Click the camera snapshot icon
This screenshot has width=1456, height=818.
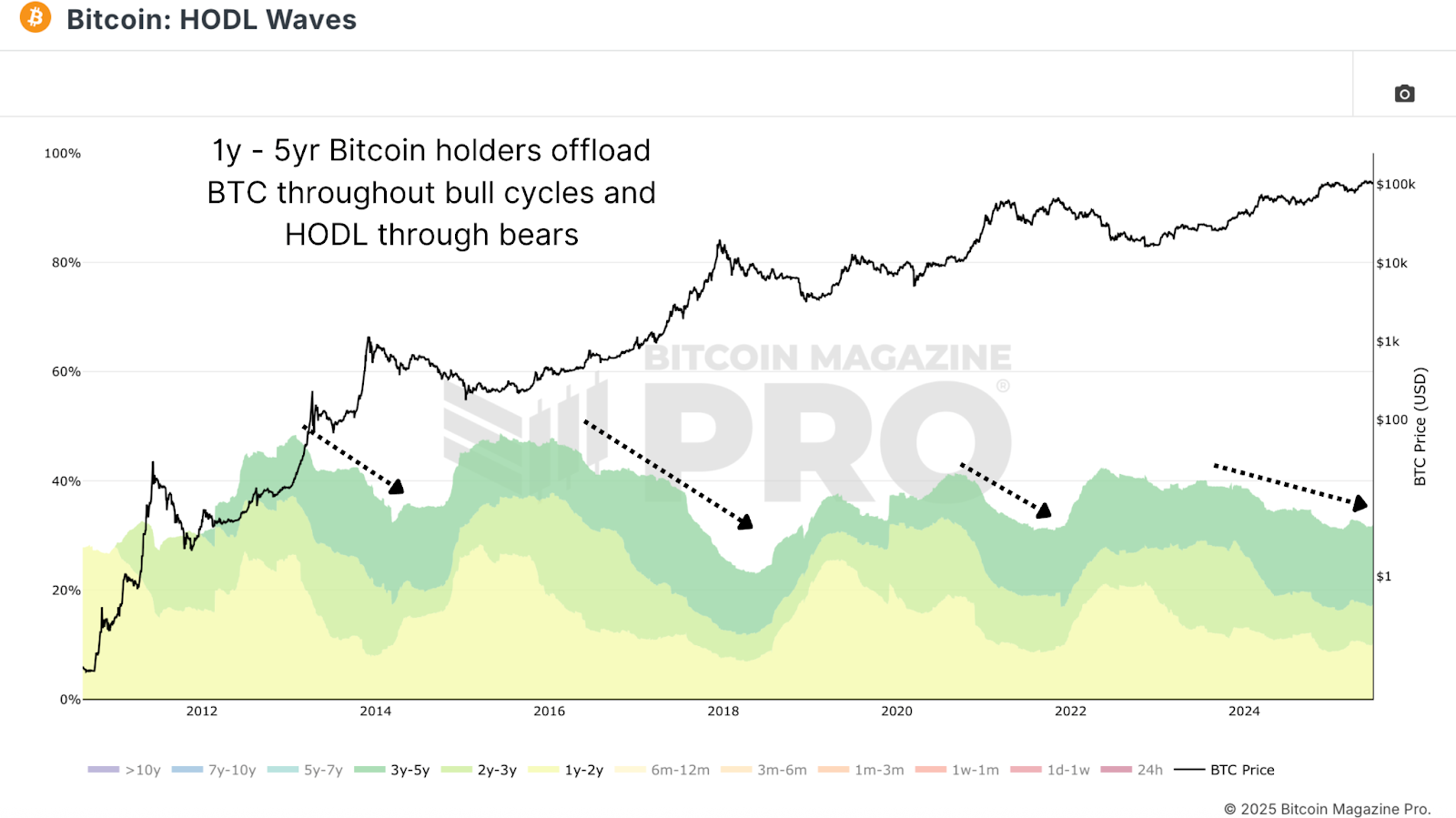coord(1404,94)
